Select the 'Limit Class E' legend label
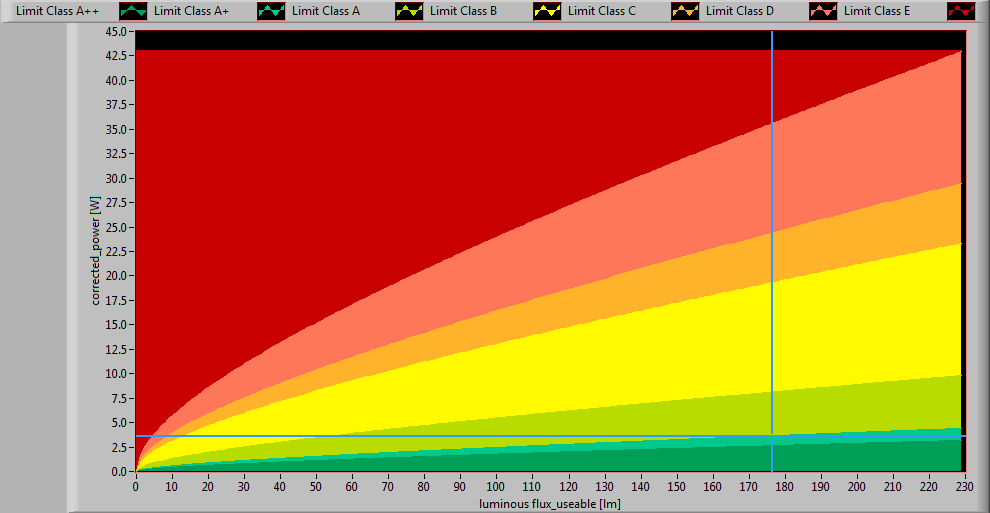 click(878, 11)
